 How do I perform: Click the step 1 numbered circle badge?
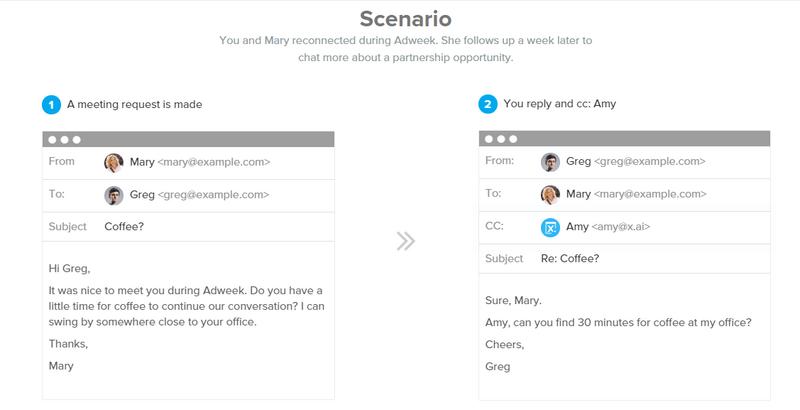point(51,104)
